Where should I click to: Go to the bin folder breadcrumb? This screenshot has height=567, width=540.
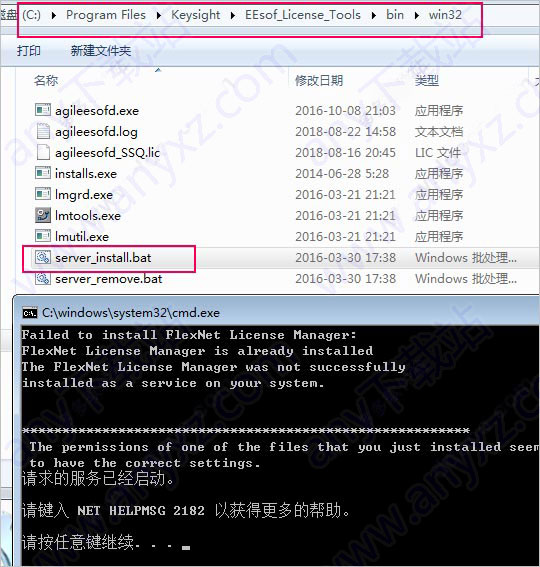point(395,15)
